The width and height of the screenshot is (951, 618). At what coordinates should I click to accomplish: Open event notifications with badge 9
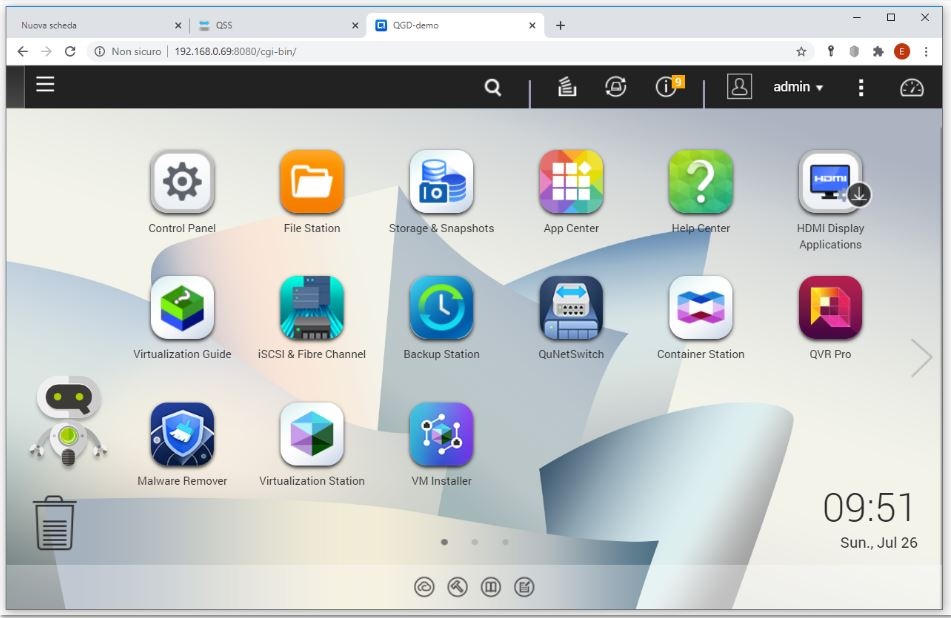pyautogui.click(x=667, y=87)
